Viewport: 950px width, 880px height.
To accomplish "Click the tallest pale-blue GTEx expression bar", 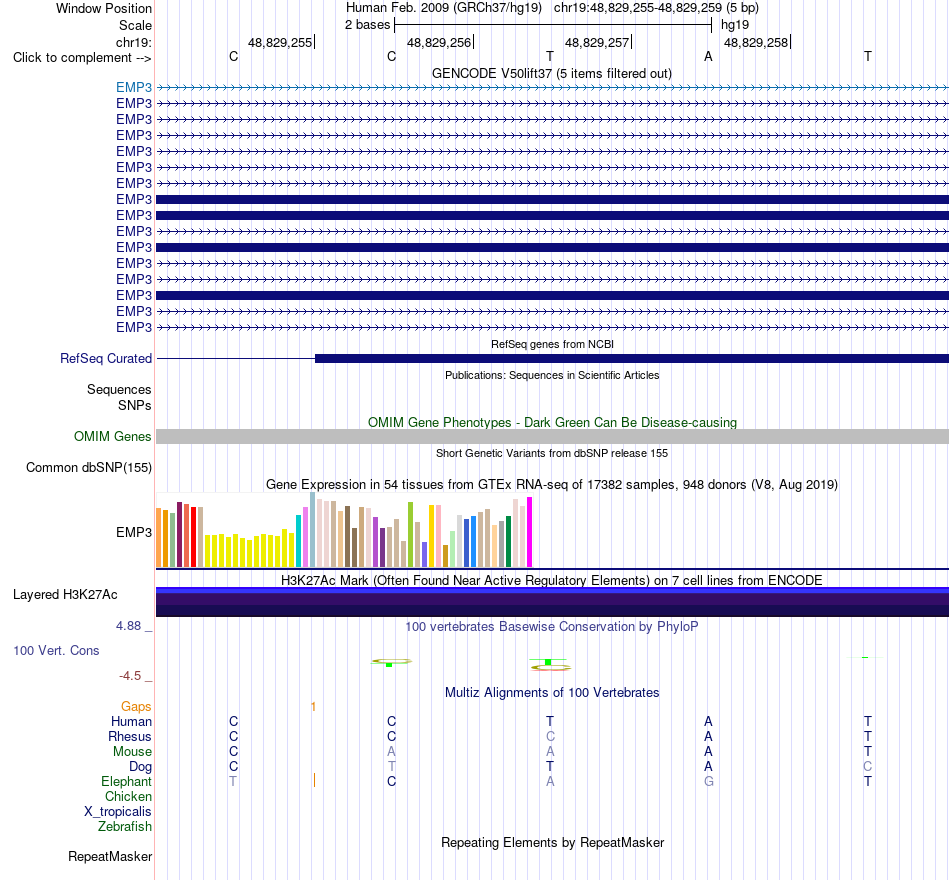I will point(313,530).
